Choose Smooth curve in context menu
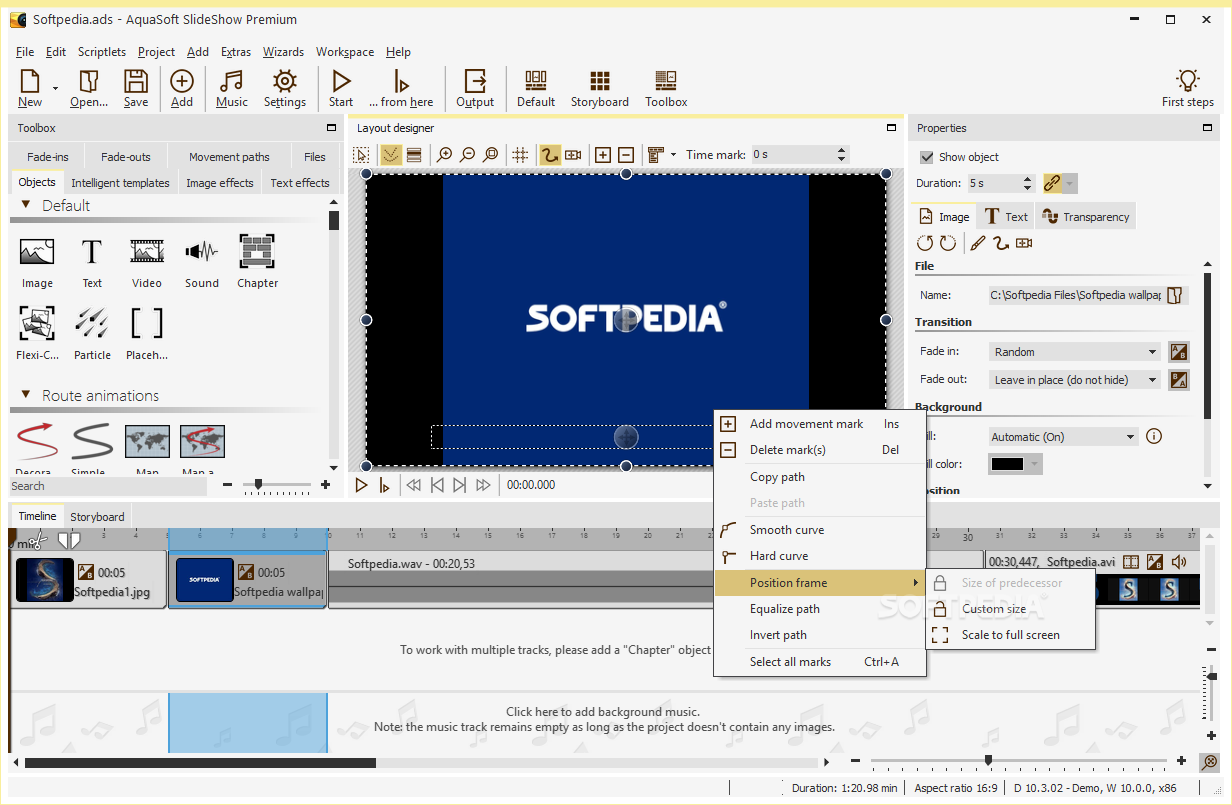The image size is (1232, 805). [787, 530]
